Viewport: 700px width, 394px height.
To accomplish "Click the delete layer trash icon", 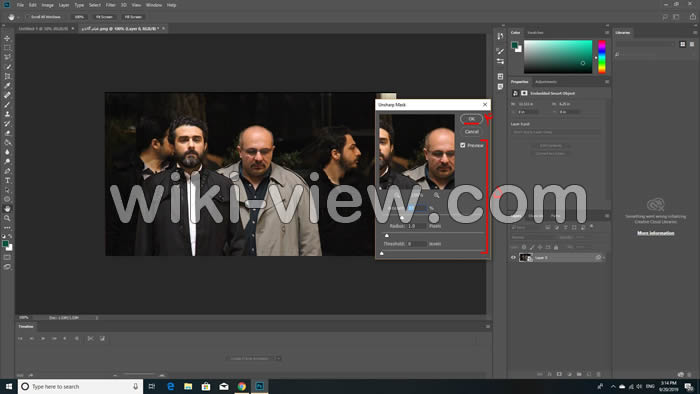I will (599, 374).
